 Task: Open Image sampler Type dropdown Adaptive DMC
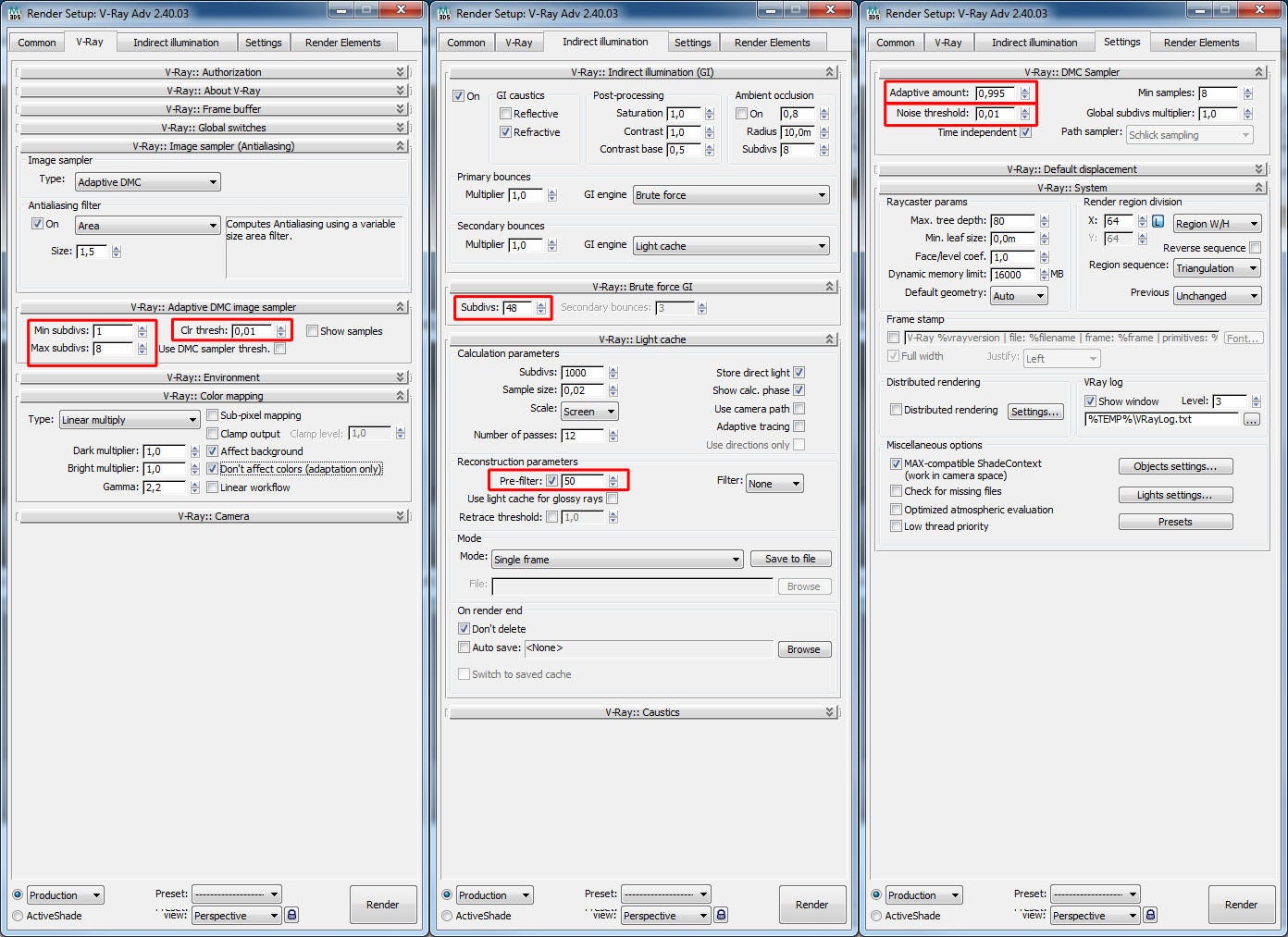point(148,182)
